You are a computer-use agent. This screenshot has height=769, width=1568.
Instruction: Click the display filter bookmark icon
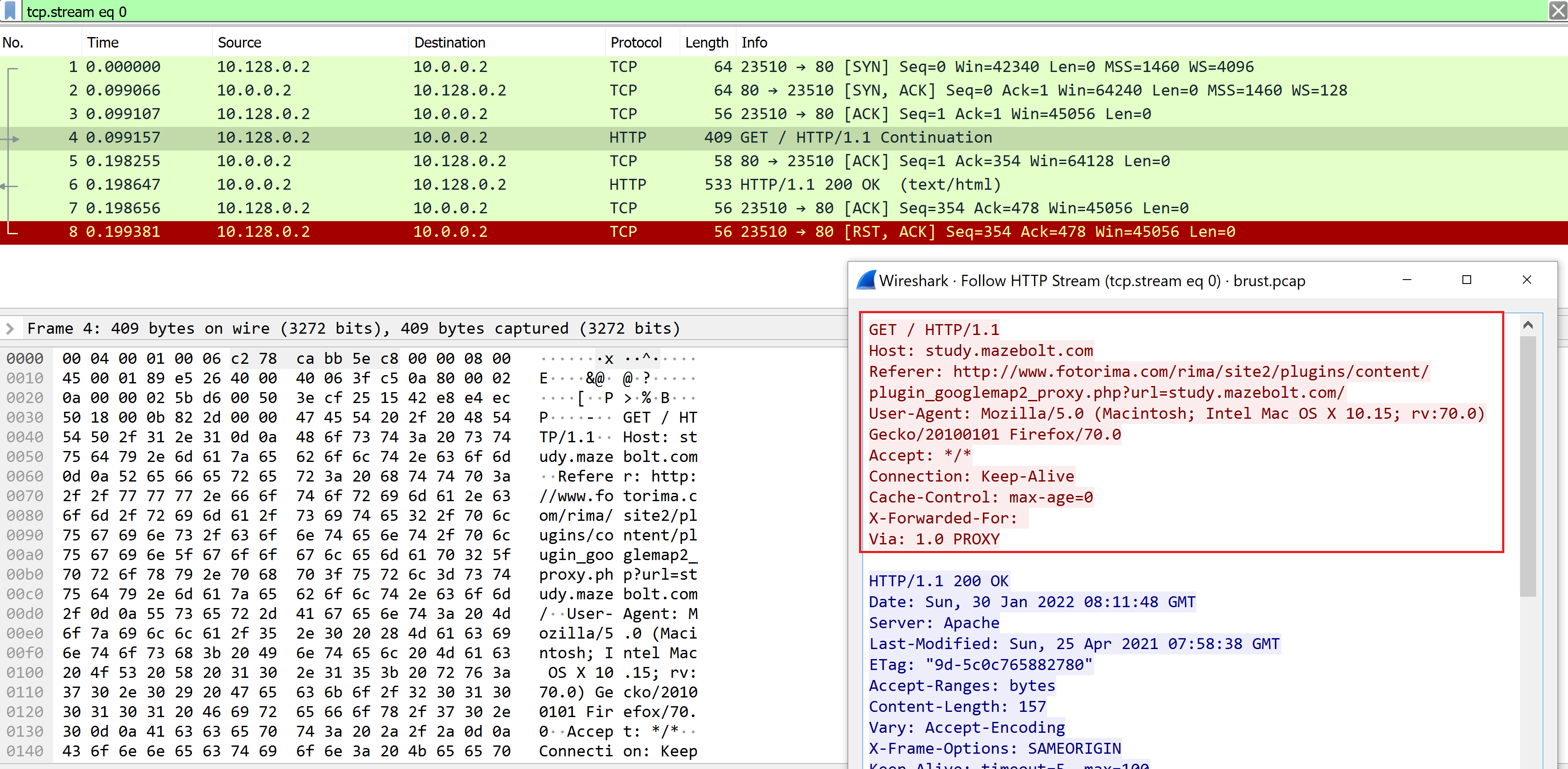10,11
